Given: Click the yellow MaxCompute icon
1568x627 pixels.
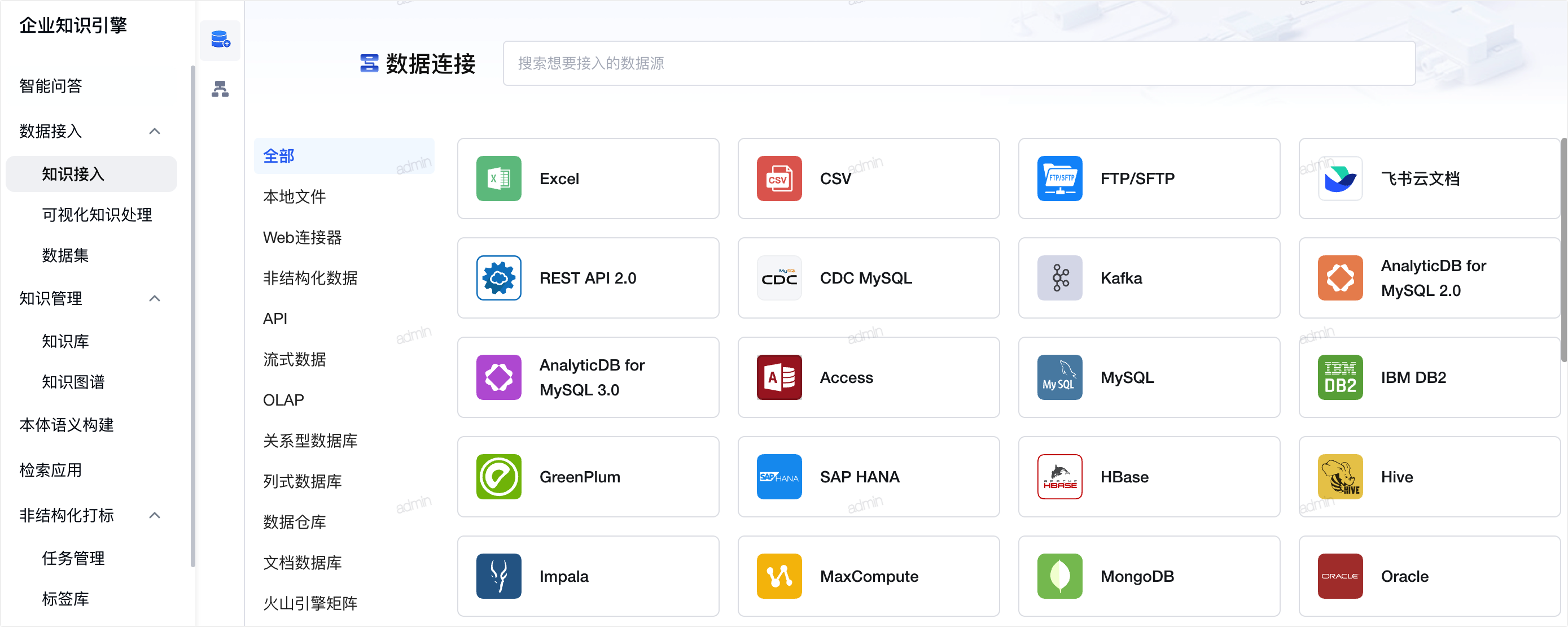Looking at the screenshot, I should point(779,576).
